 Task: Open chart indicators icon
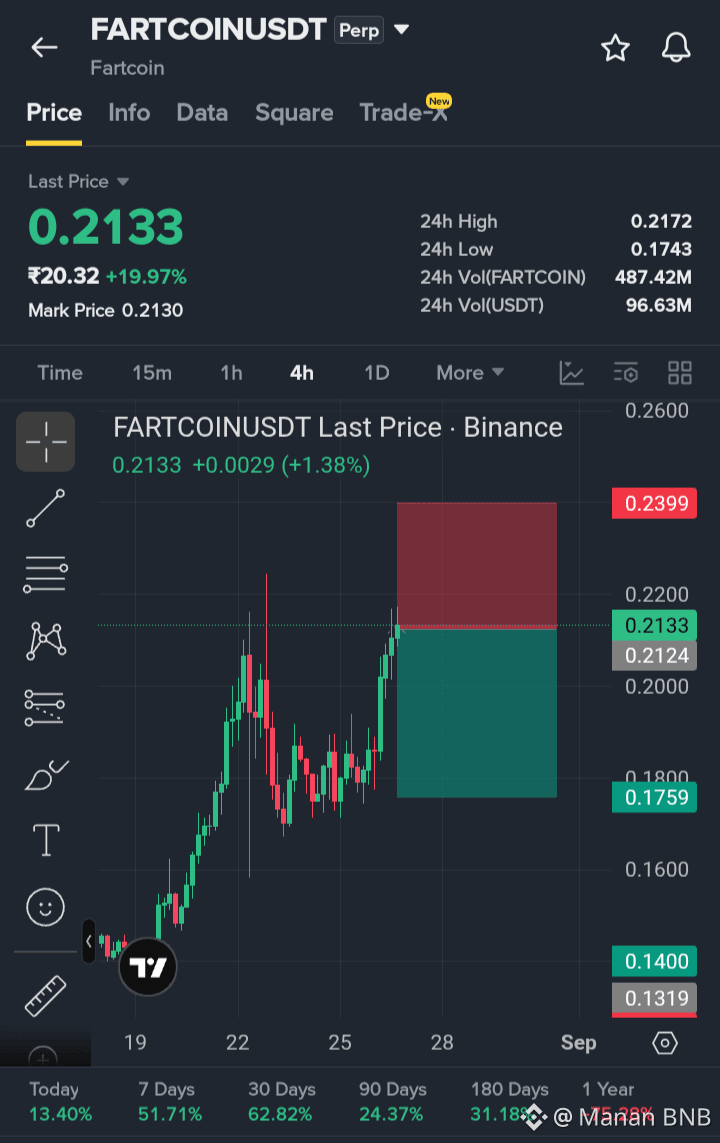pyautogui.click(x=571, y=373)
